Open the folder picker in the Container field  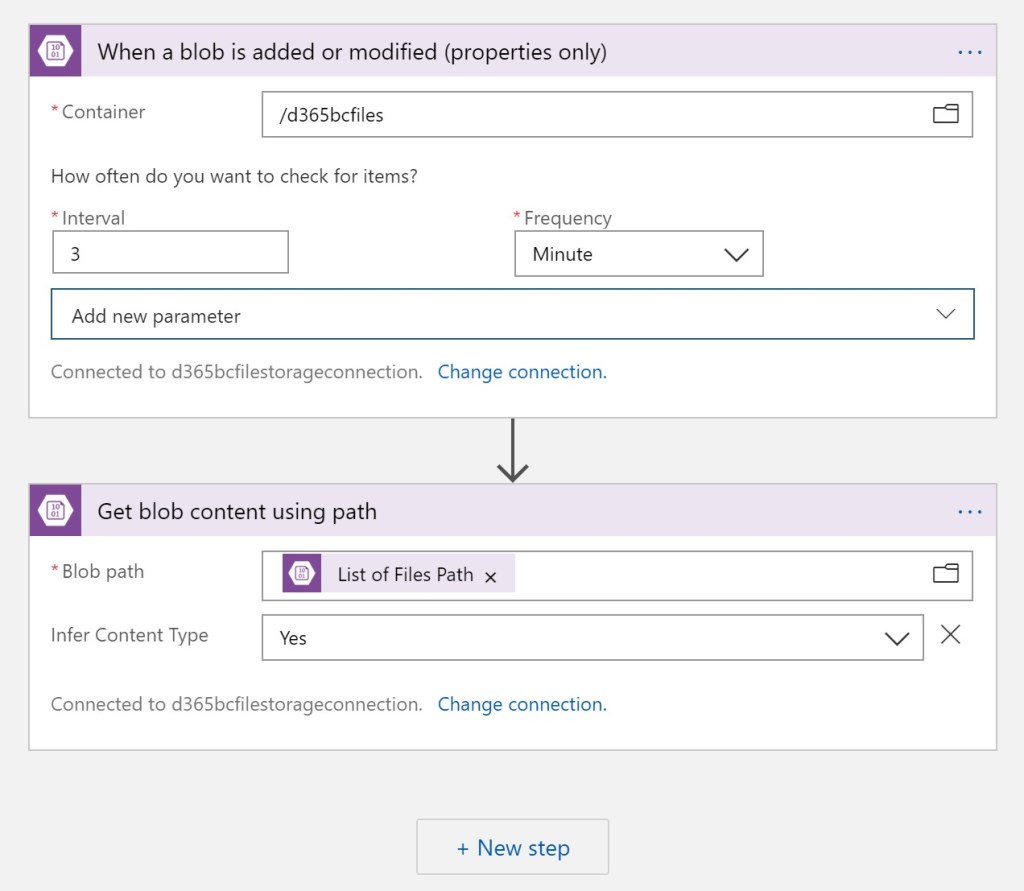pos(945,114)
